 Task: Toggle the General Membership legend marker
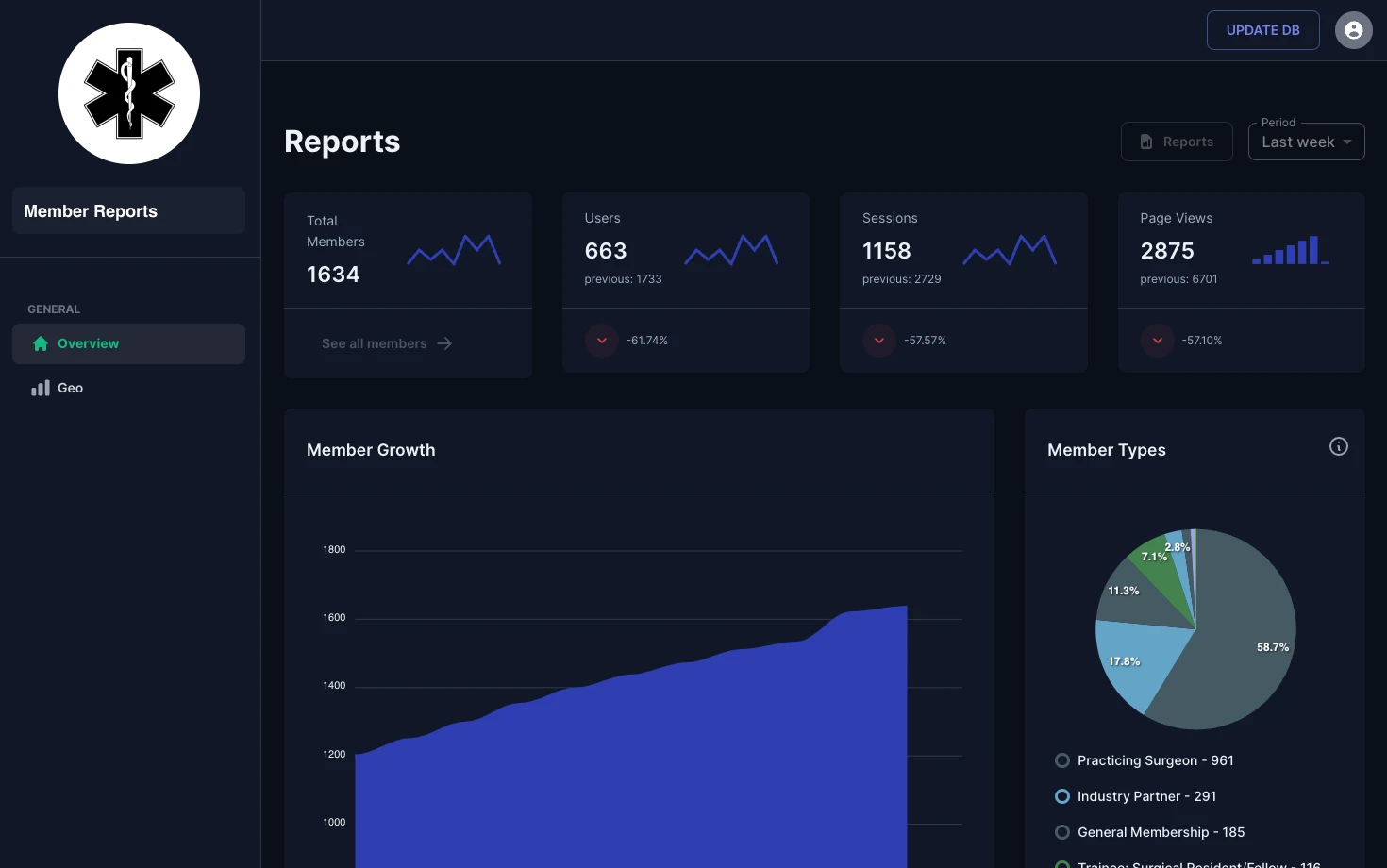pyautogui.click(x=1061, y=832)
